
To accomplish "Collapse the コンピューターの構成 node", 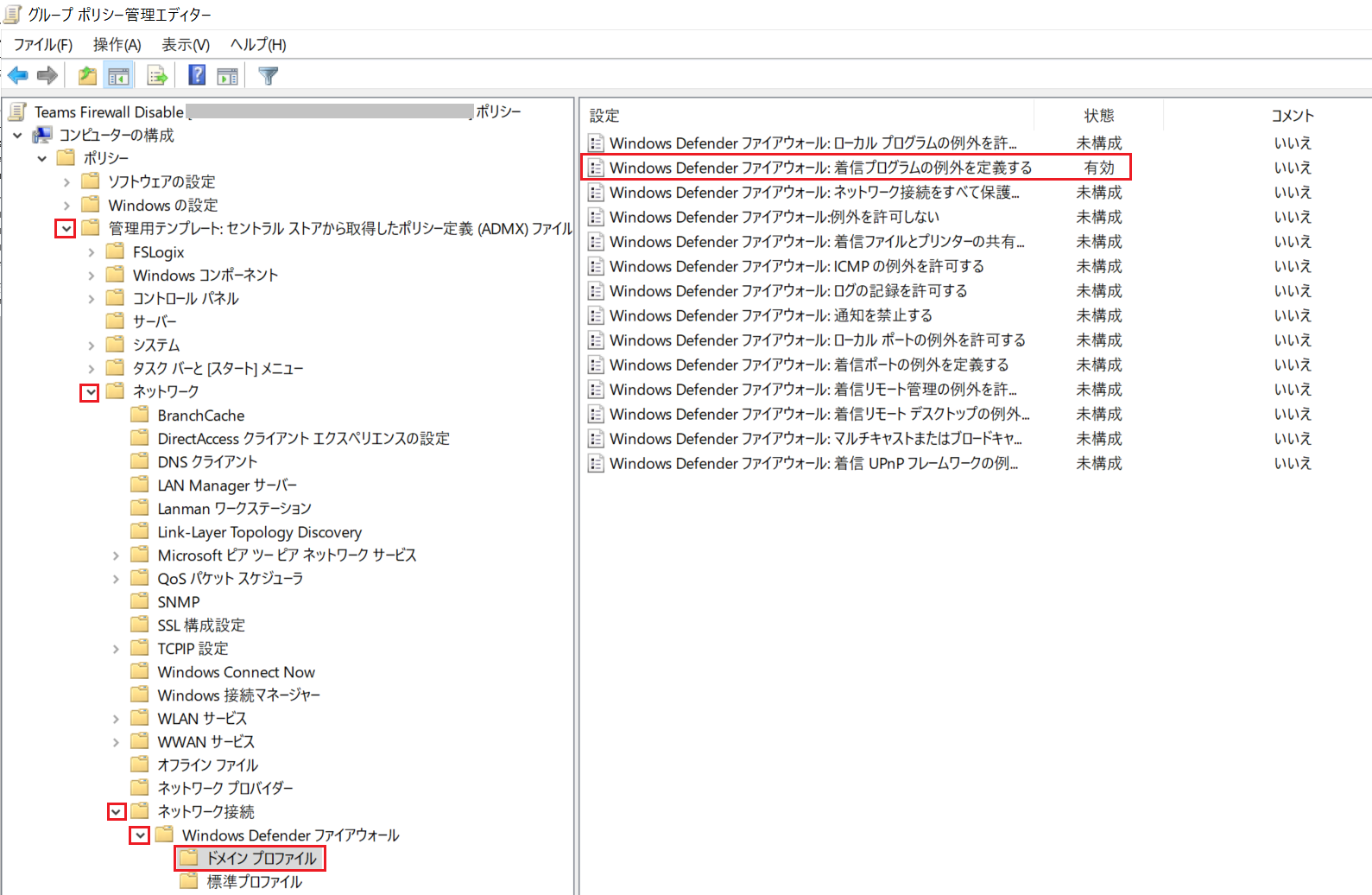I will [x=18, y=135].
